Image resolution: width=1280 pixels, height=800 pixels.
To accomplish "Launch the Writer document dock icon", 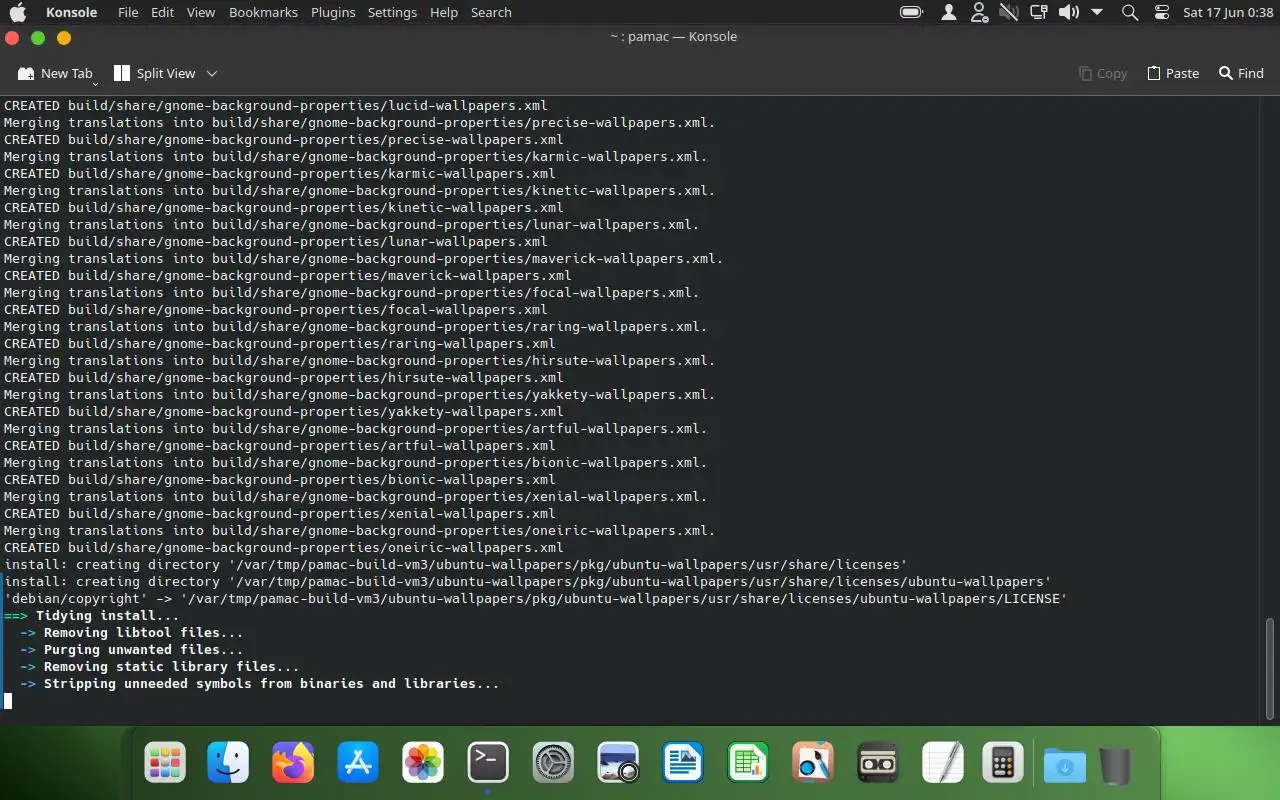I will pyautogui.click(x=683, y=764).
